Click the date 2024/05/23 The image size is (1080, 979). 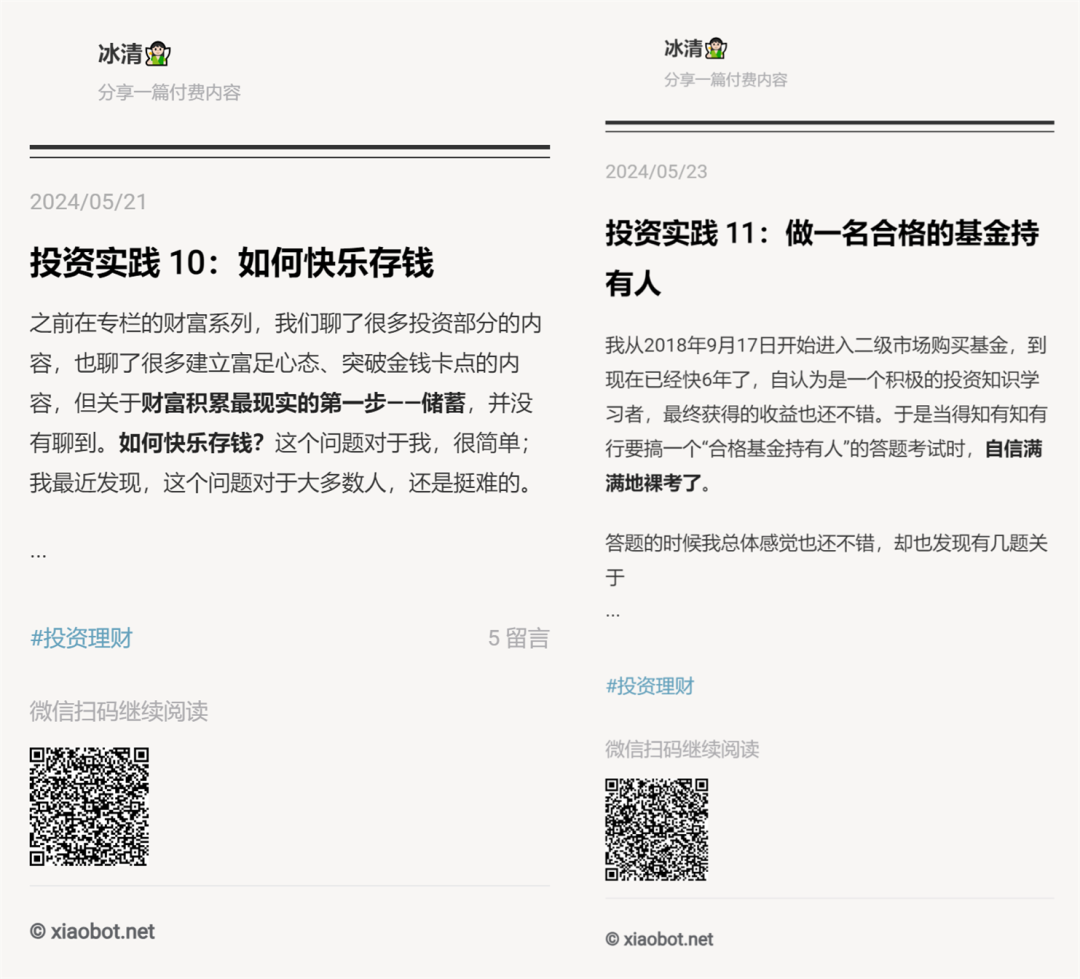pyautogui.click(x=656, y=172)
